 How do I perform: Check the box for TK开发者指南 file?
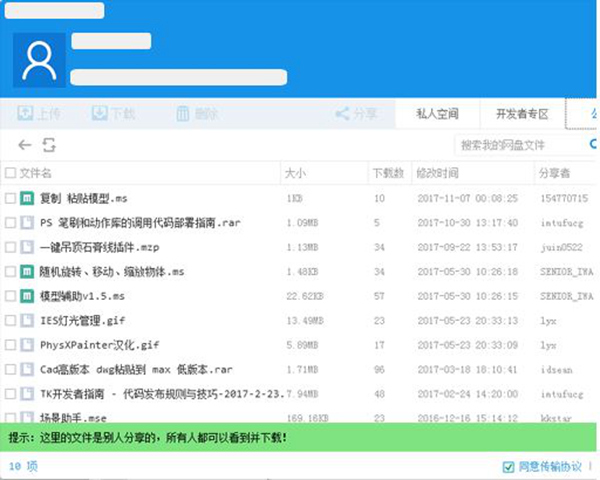coord(10,394)
